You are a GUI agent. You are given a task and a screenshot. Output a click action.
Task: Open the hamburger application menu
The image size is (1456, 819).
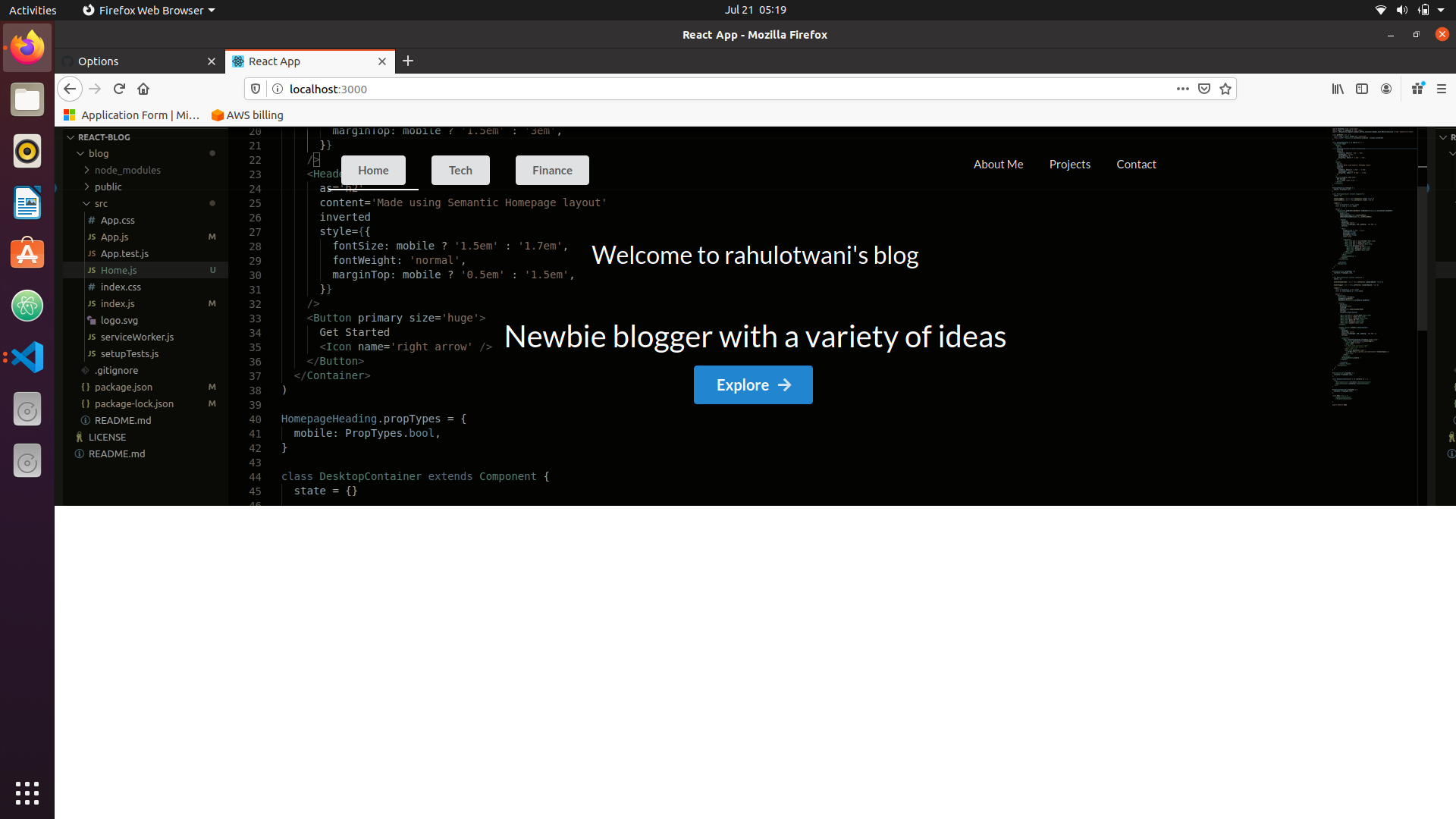pos(1442,89)
